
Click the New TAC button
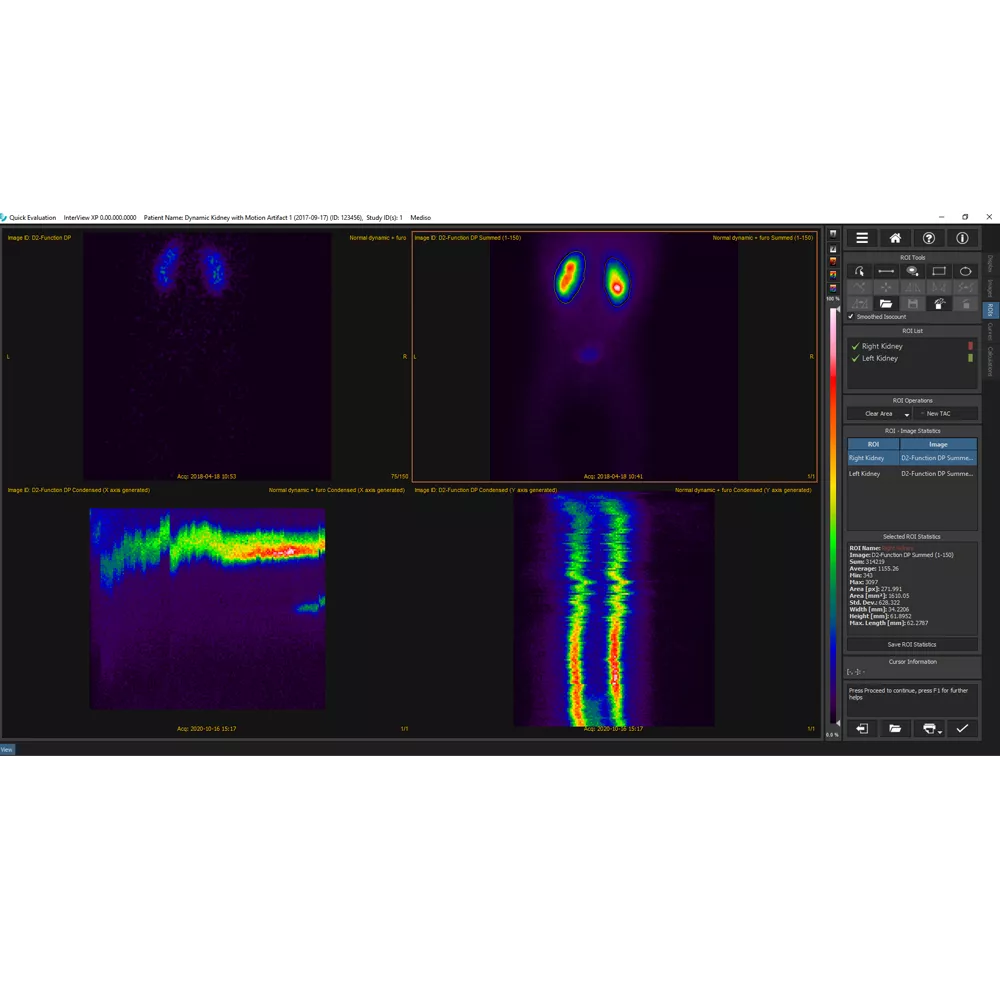(x=945, y=414)
